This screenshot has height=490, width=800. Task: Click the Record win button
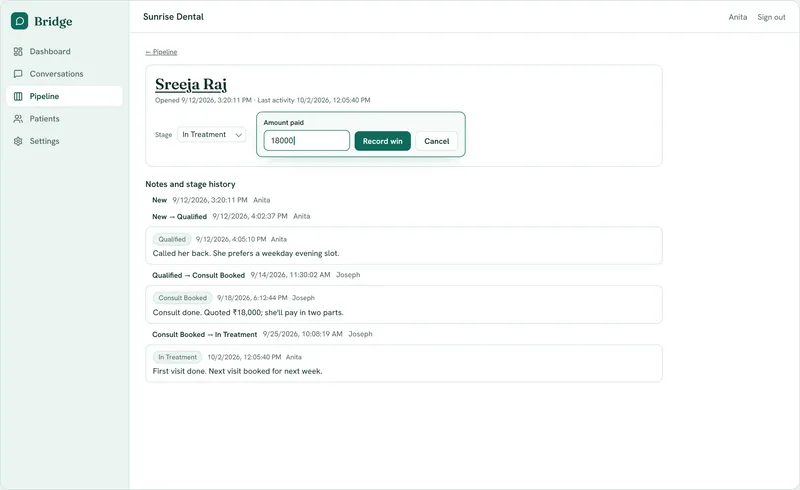pos(383,141)
